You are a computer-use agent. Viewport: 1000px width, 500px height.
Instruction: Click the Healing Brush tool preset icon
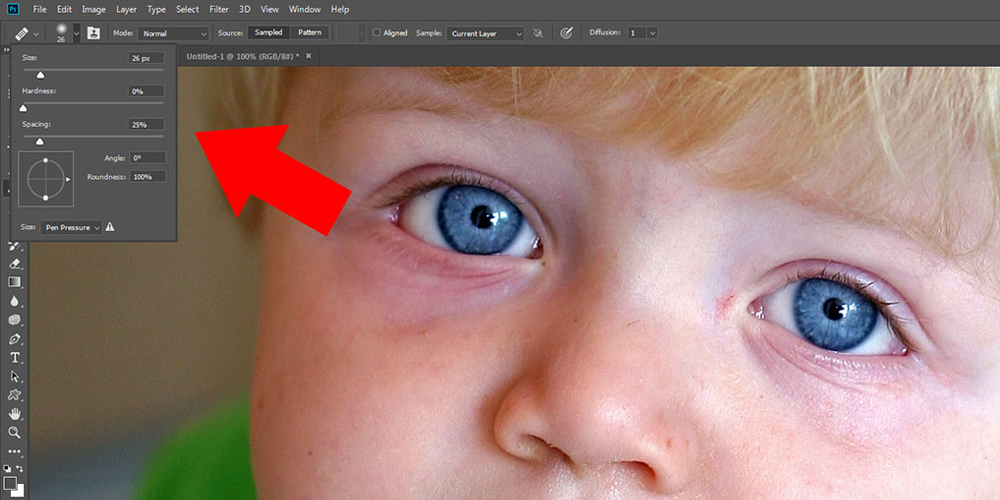pos(21,33)
